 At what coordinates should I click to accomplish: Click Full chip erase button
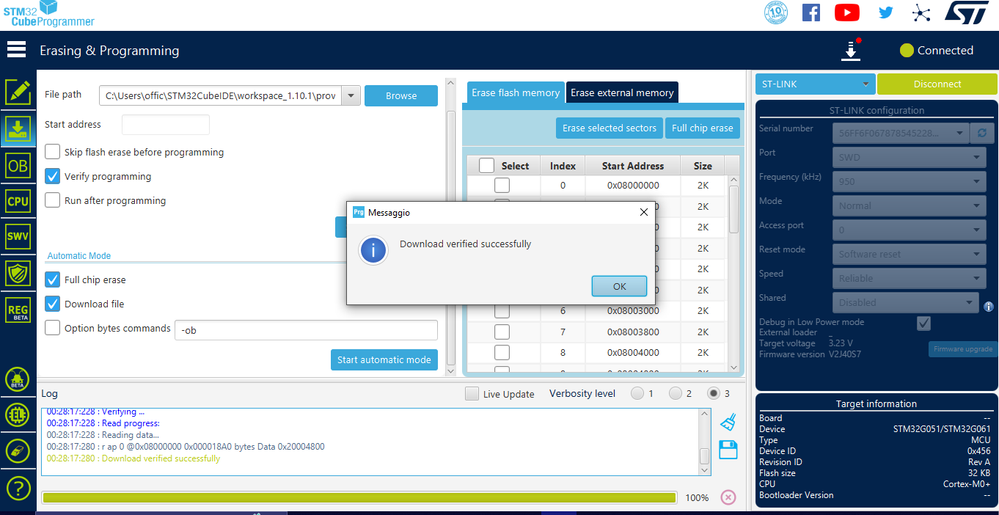point(702,128)
